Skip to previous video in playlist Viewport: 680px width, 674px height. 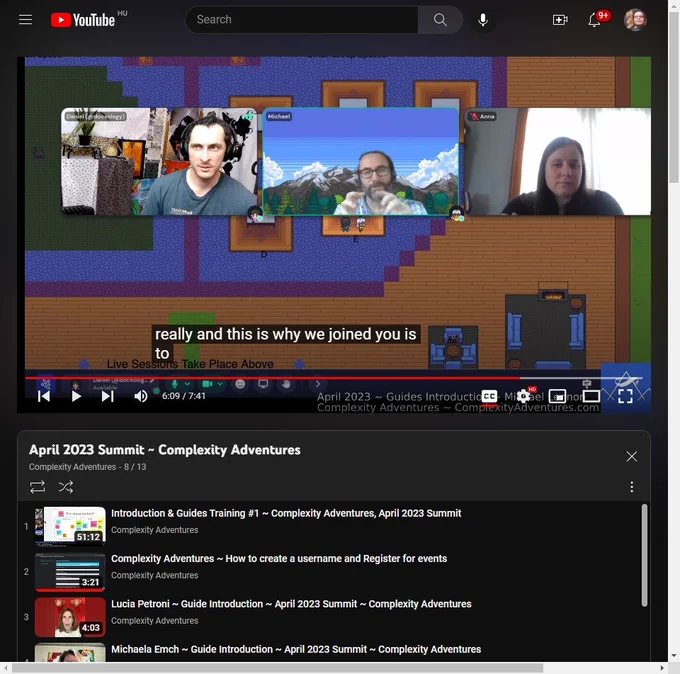[x=44, y=396]
